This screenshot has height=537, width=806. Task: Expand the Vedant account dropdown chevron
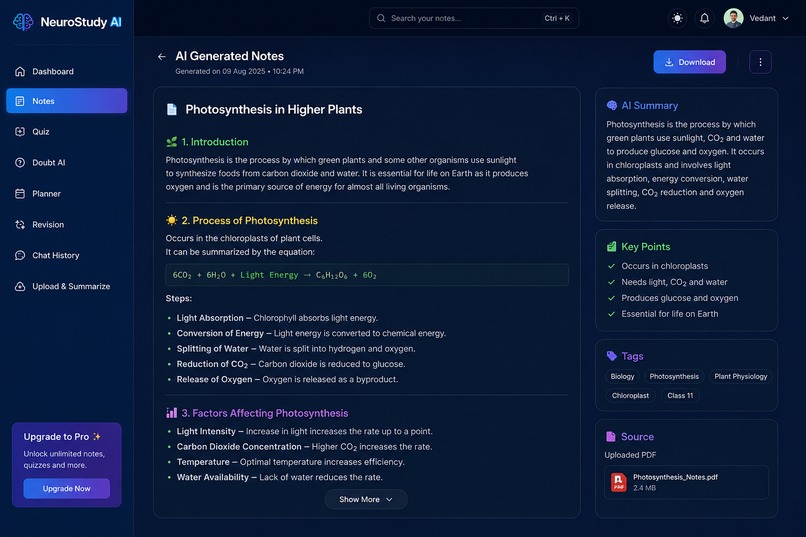785,18
